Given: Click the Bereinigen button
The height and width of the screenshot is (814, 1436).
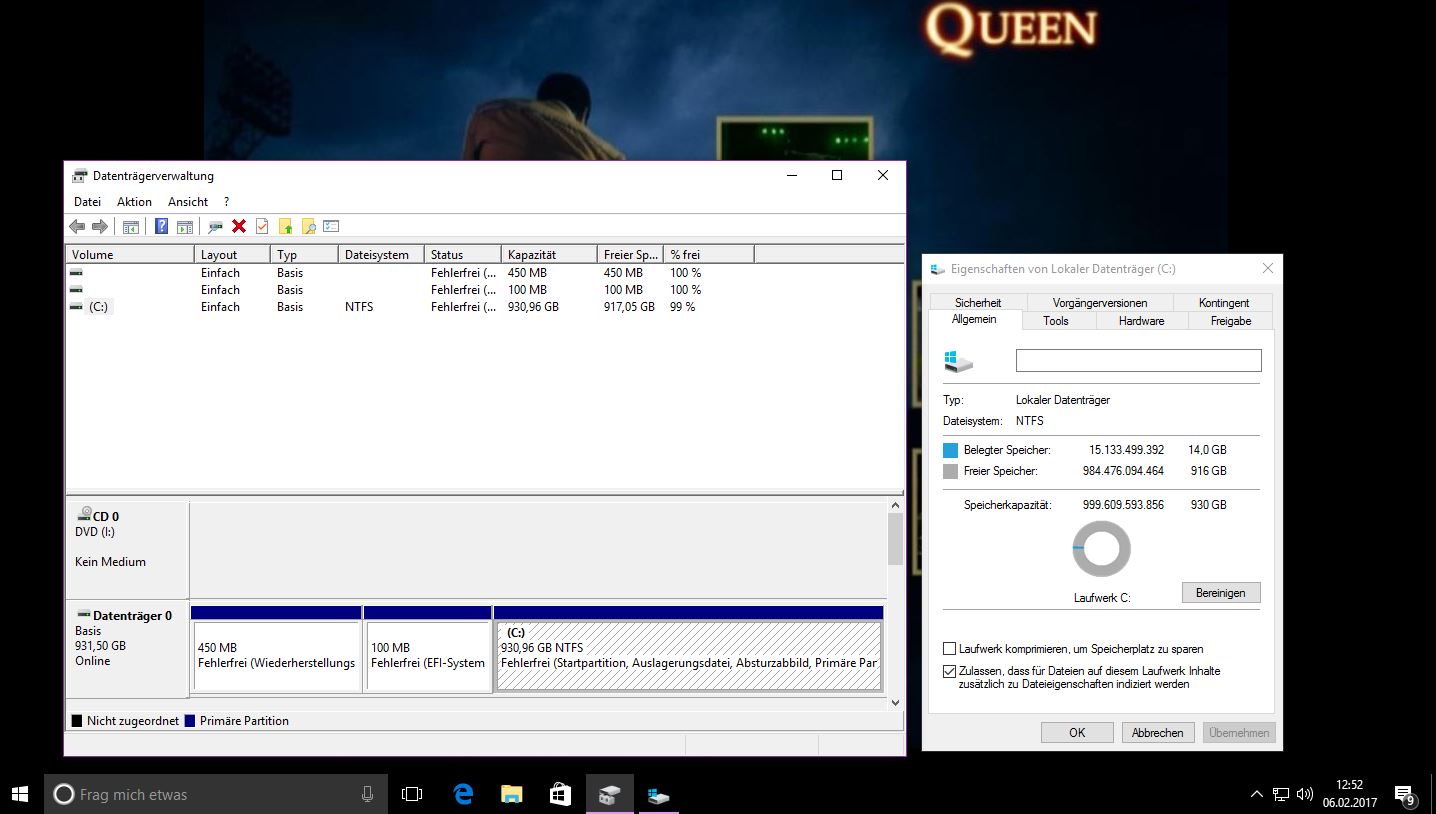Looking at the screenshot, I should [1221, 593].
